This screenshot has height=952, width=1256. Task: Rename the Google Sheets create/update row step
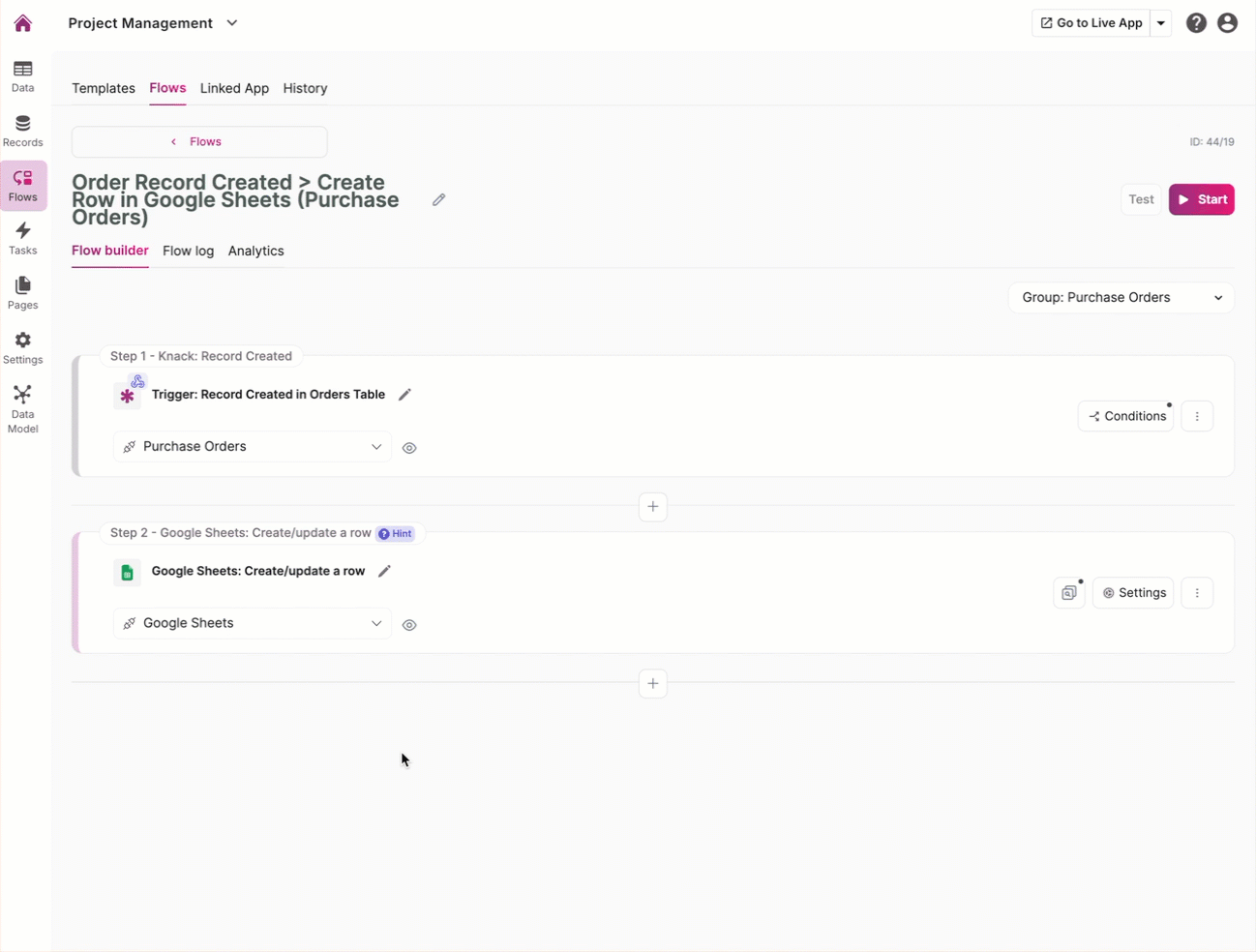[x=384, y=571]
